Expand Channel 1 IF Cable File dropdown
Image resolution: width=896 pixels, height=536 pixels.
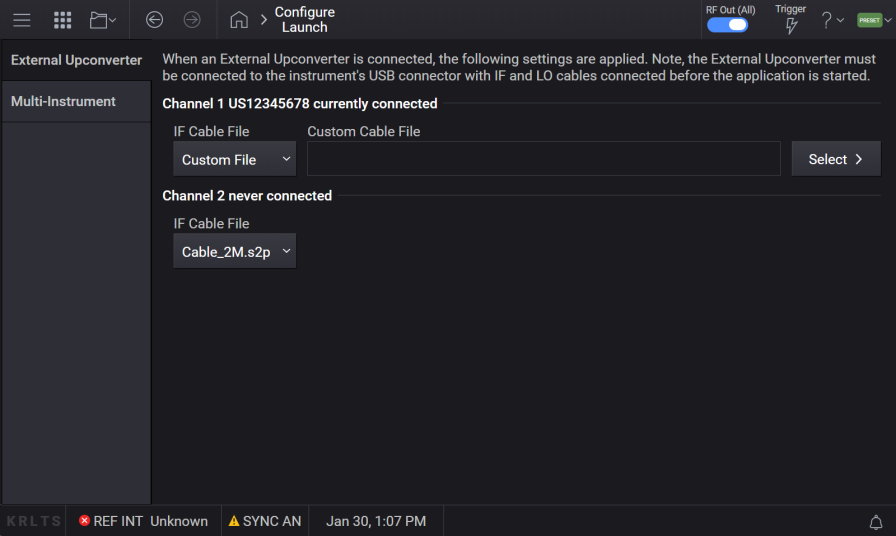(235, 159)
